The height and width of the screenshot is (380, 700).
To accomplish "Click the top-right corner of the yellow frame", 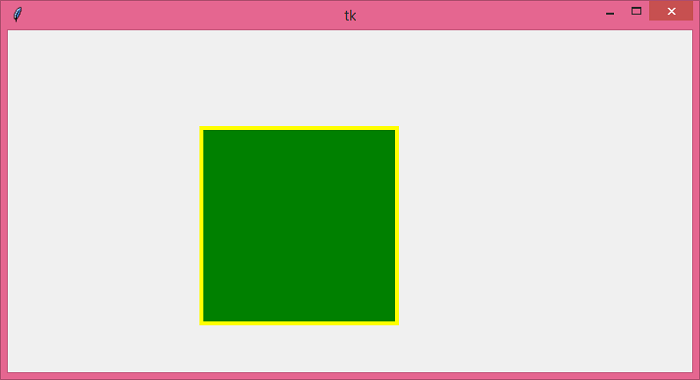I will coord(397,128).
